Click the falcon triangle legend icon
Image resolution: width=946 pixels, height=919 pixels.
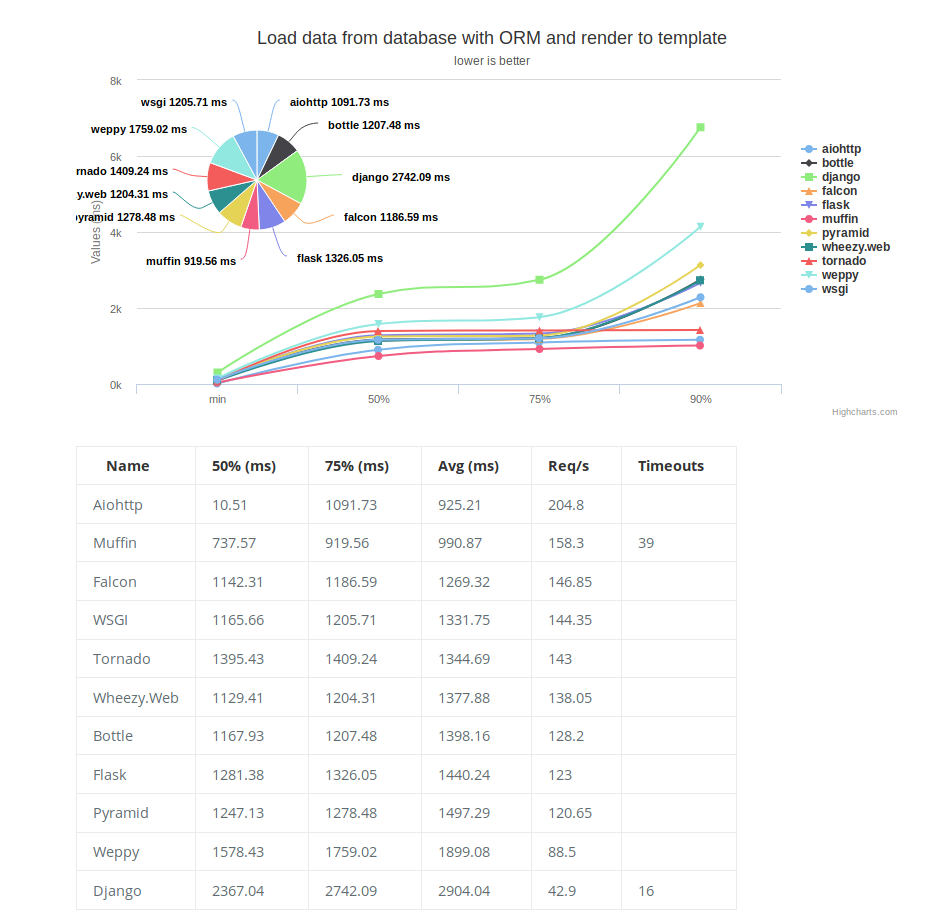coord(808,191)
